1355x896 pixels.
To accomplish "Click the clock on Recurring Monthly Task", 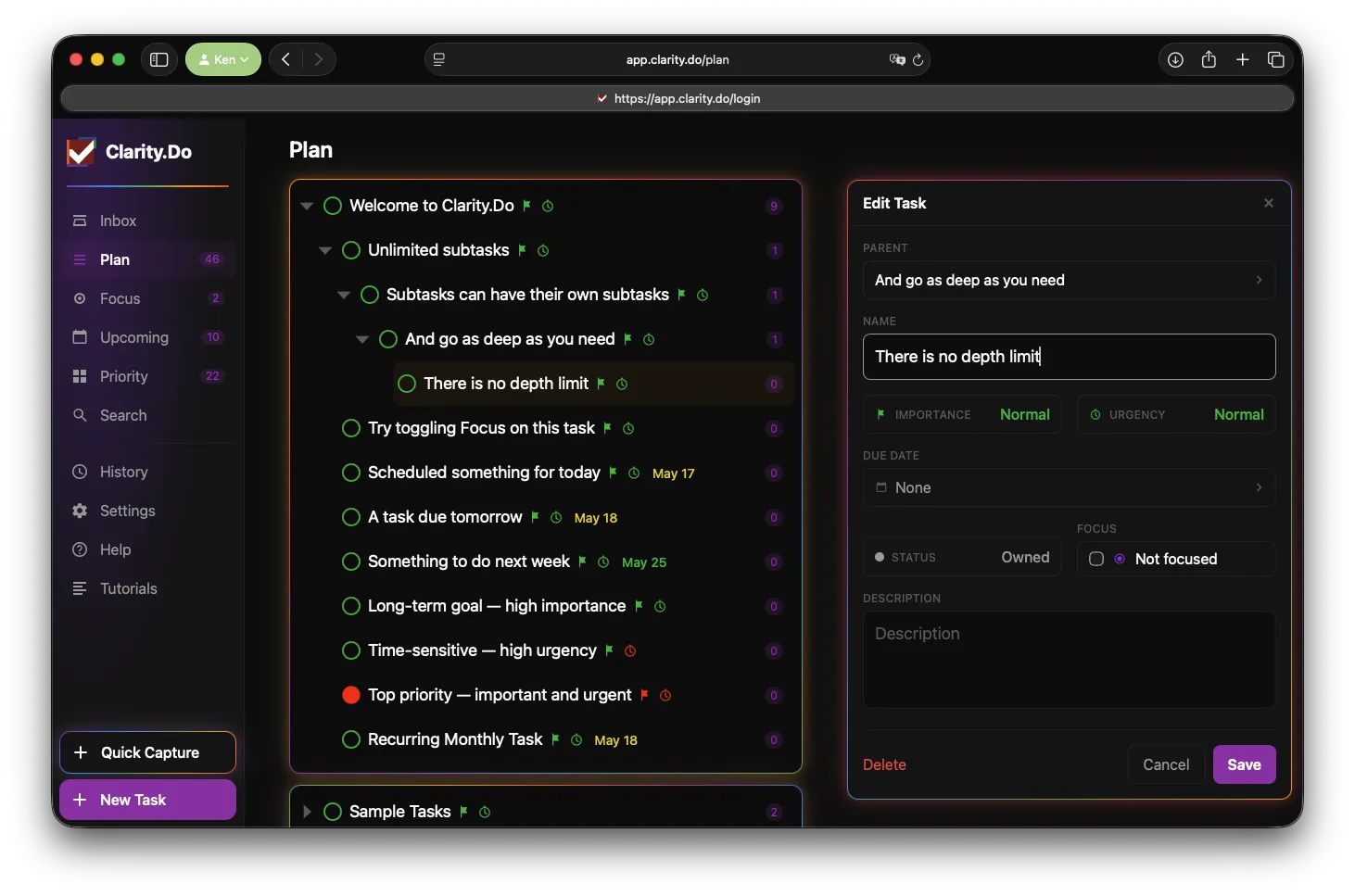I will [x=576, y=739].
